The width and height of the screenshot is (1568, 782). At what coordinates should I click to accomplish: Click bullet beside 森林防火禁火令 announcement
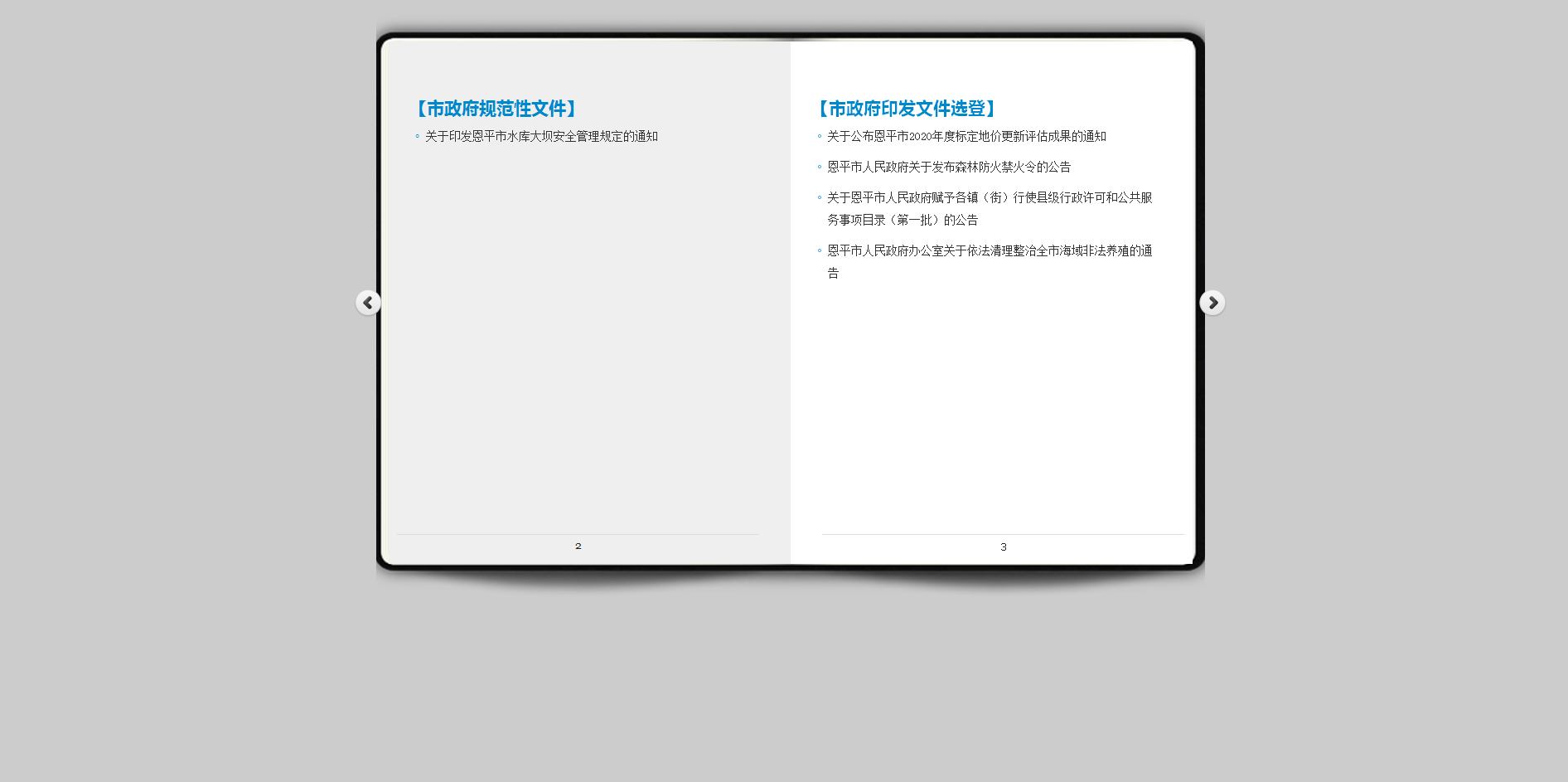tap(820, 168)
